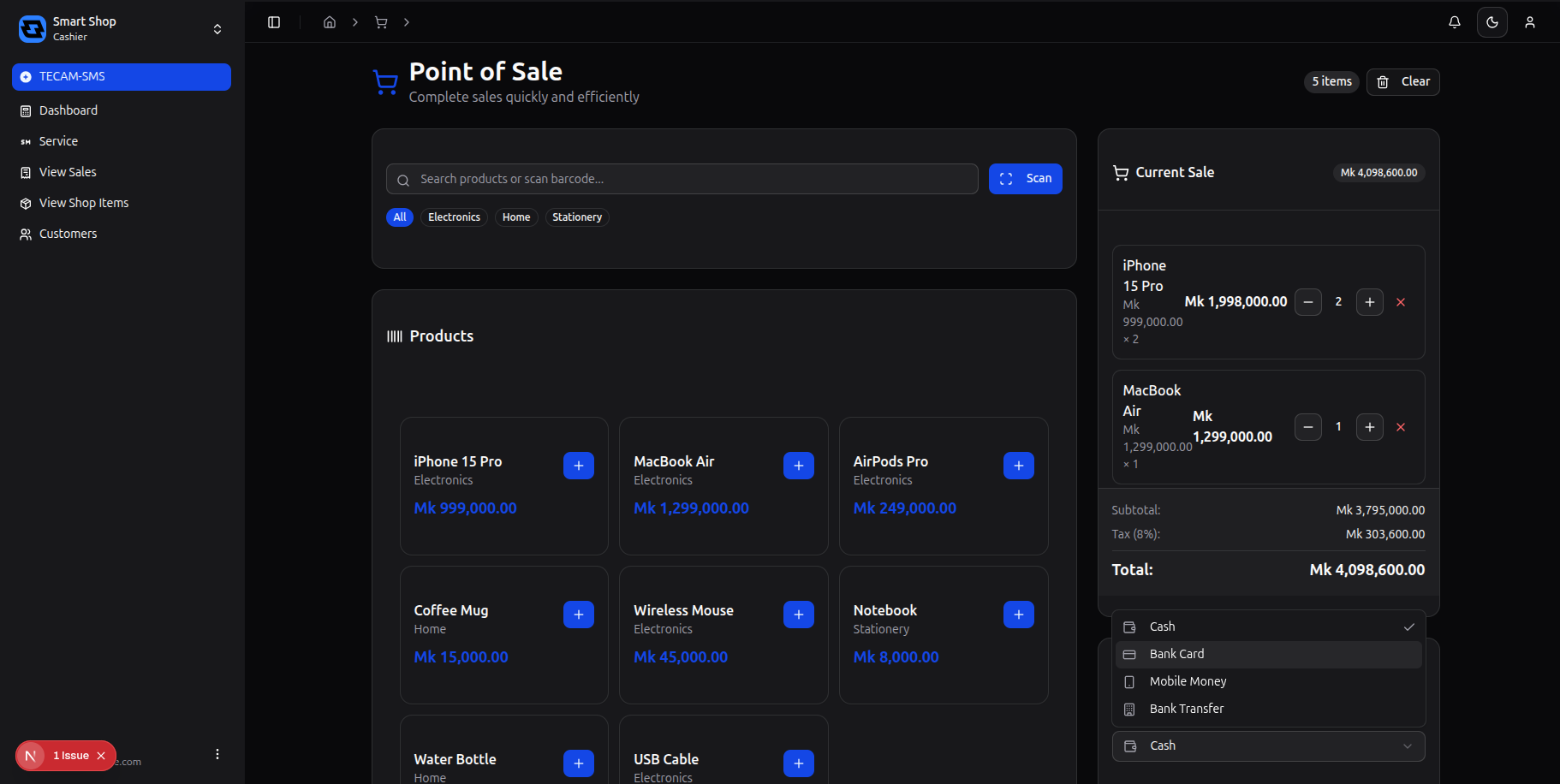
Task: Remove MacBook Air from sale
Action: (1401, 427)
